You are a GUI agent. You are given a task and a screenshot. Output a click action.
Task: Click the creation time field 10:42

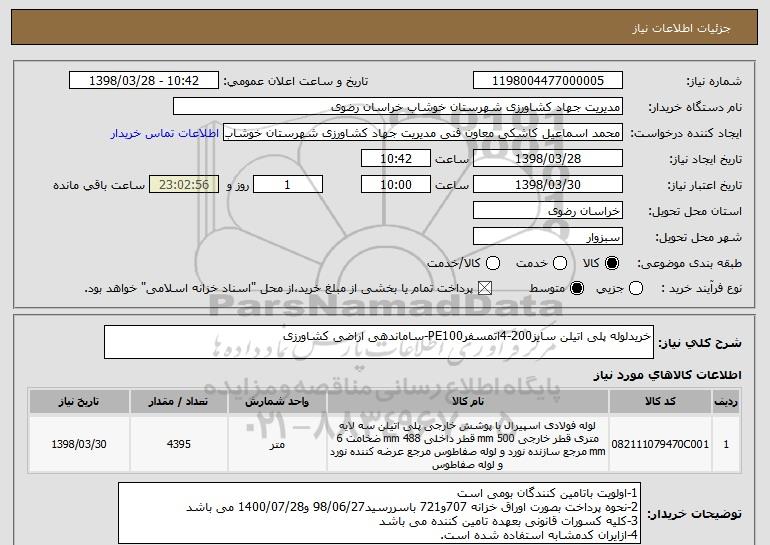tap(396, 159)
